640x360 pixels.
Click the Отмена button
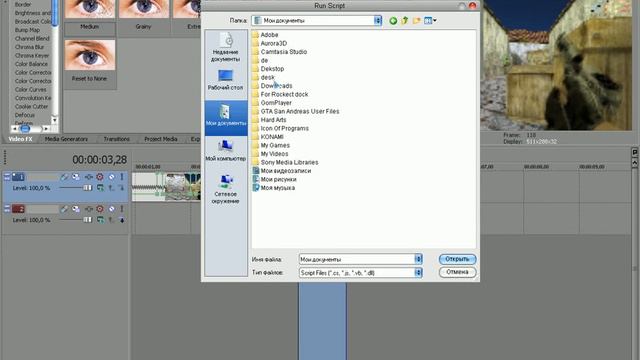(x=457, y=272)
